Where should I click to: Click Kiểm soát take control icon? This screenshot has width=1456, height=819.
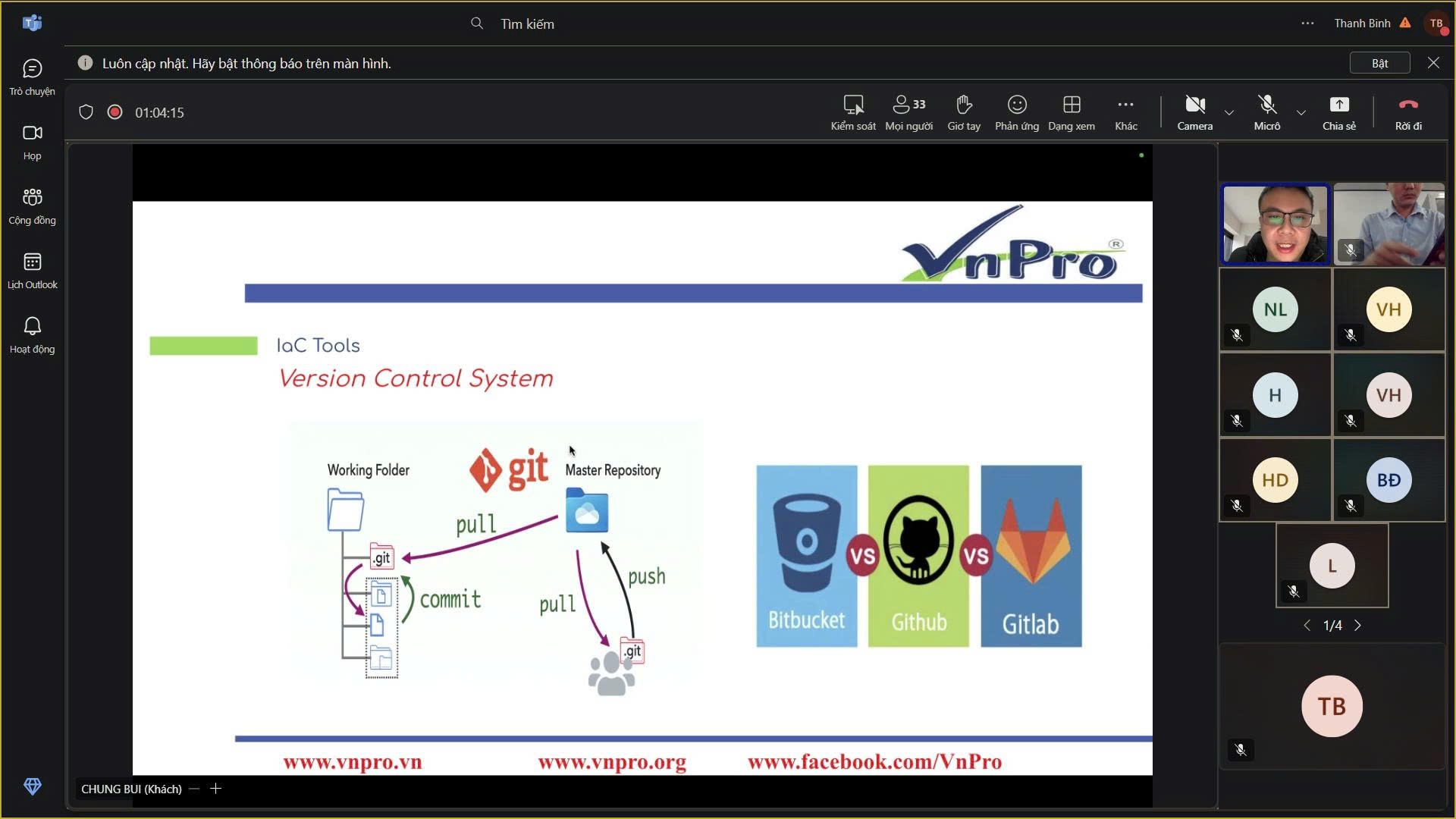pos(853,112)
